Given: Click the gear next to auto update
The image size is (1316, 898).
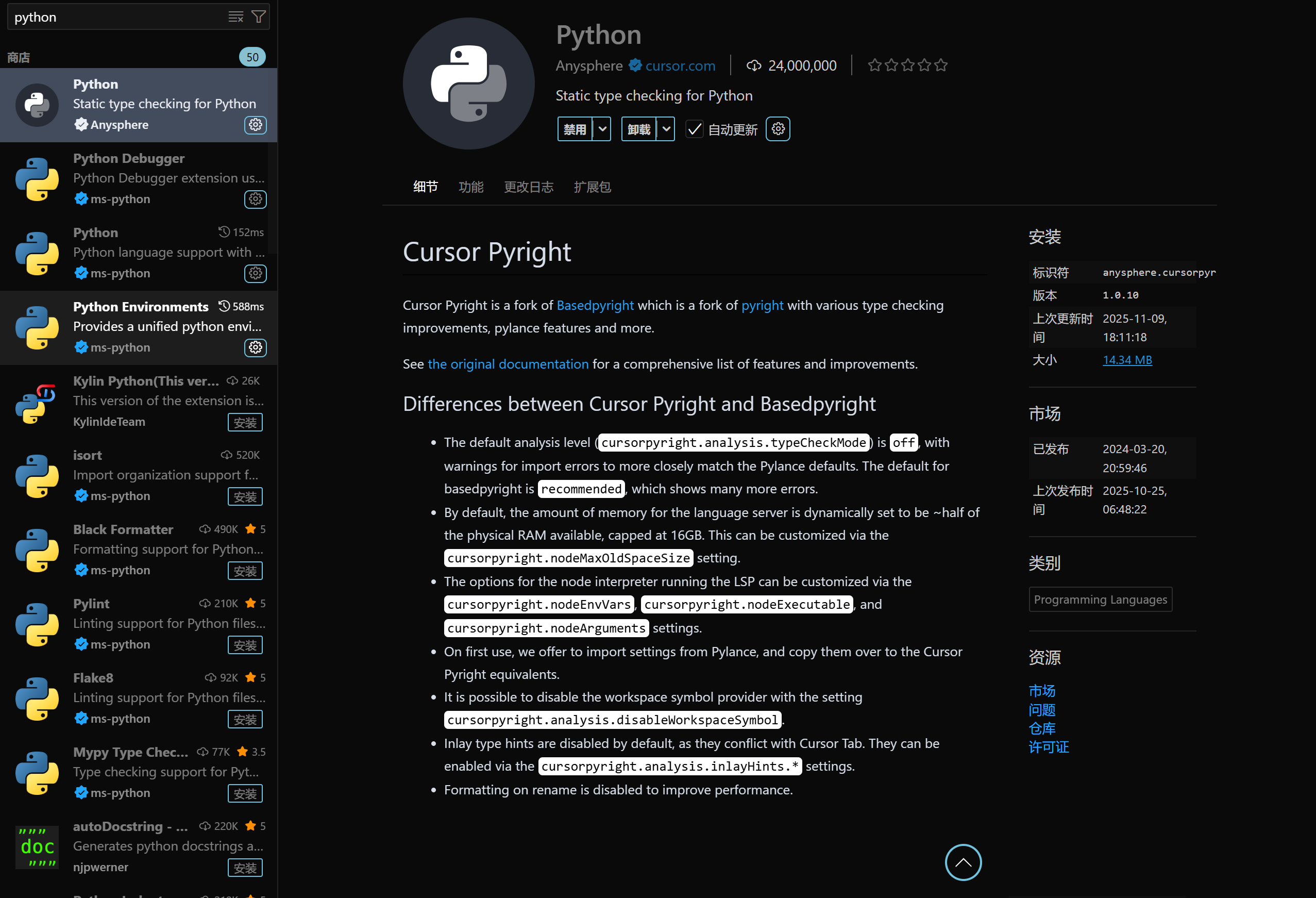Looking at the screenshot, I should coord(778,129).
